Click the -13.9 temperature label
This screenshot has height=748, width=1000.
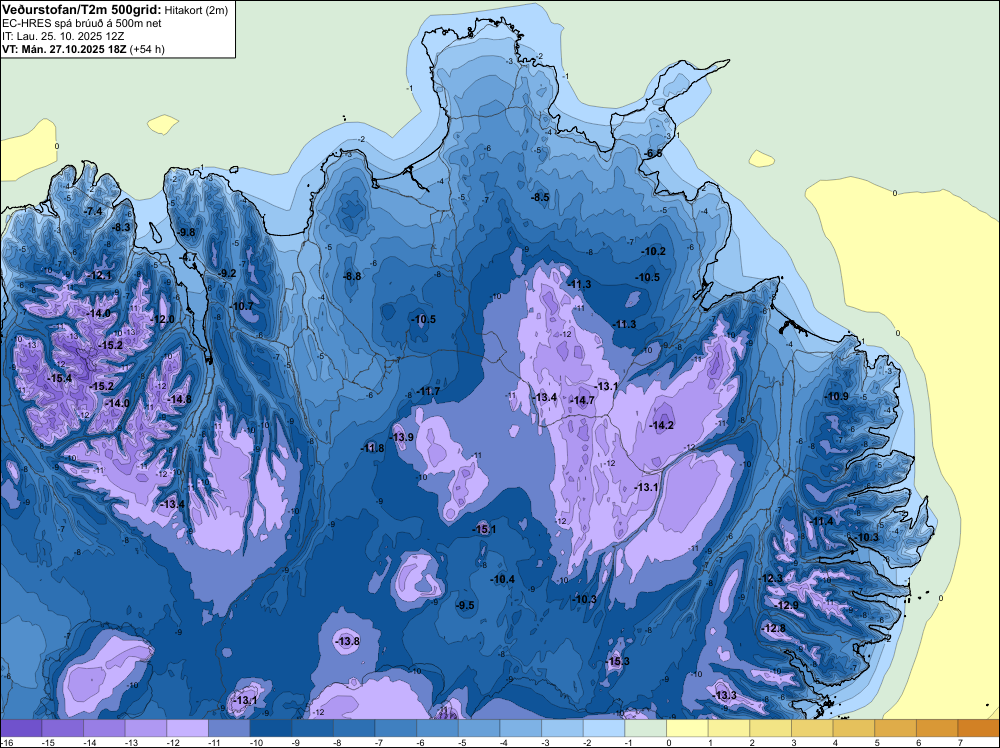402,437
